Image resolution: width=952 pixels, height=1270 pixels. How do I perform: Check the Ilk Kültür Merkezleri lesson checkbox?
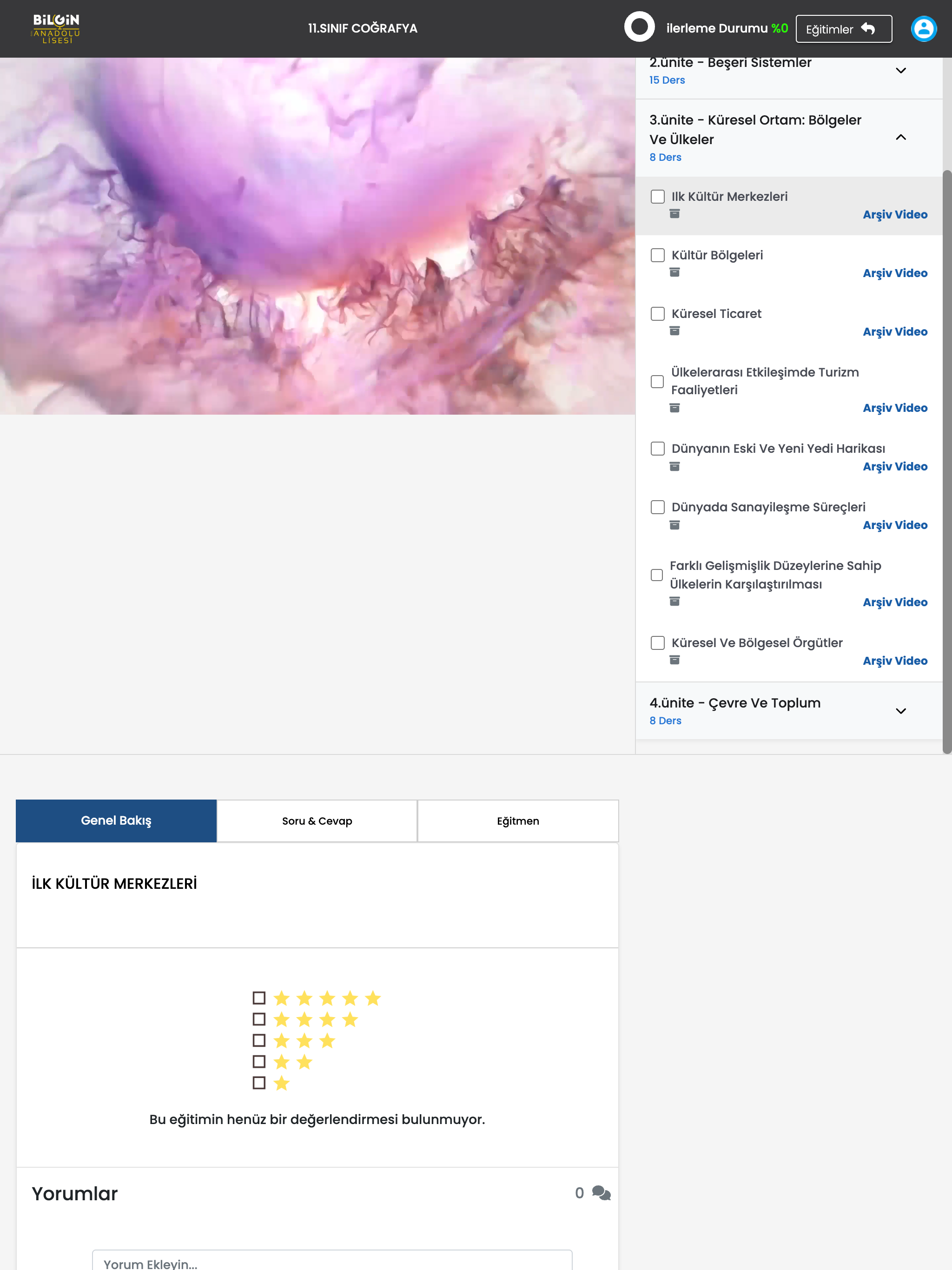[657, 196]
